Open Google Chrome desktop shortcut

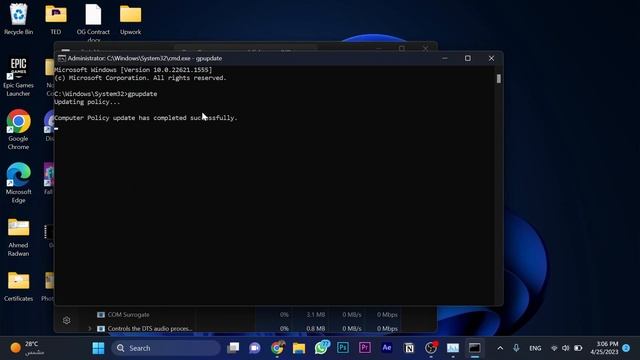tap(18, 129)
